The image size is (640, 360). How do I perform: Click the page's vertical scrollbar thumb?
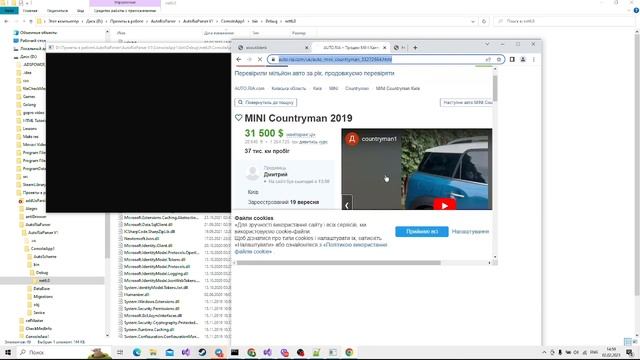pos(495,88)
